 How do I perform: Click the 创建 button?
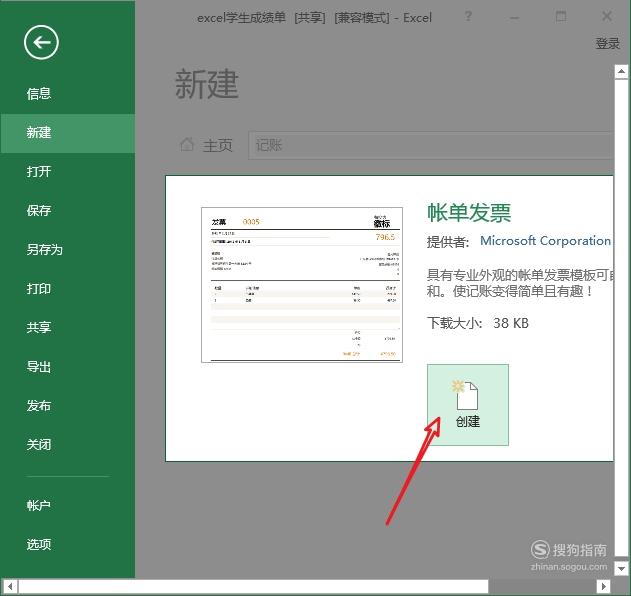468,405
